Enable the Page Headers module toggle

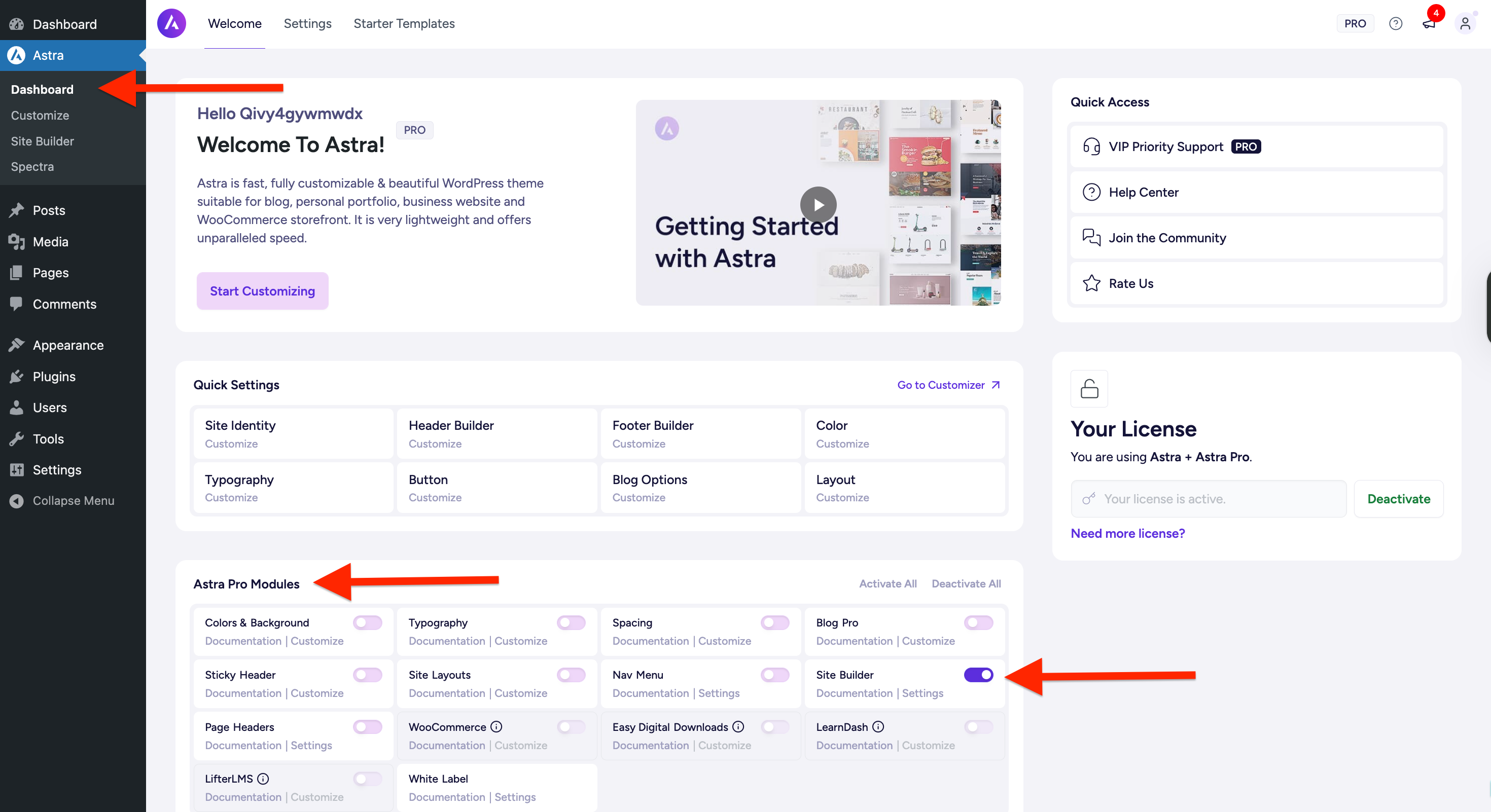(368, 727)
